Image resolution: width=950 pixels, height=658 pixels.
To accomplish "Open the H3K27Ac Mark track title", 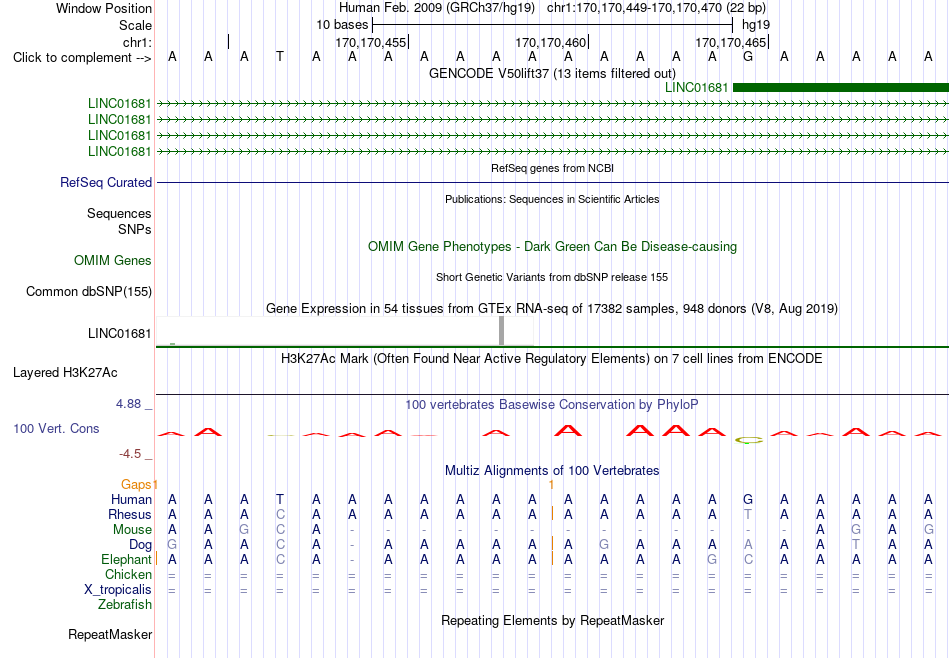I will coord(552,359).
